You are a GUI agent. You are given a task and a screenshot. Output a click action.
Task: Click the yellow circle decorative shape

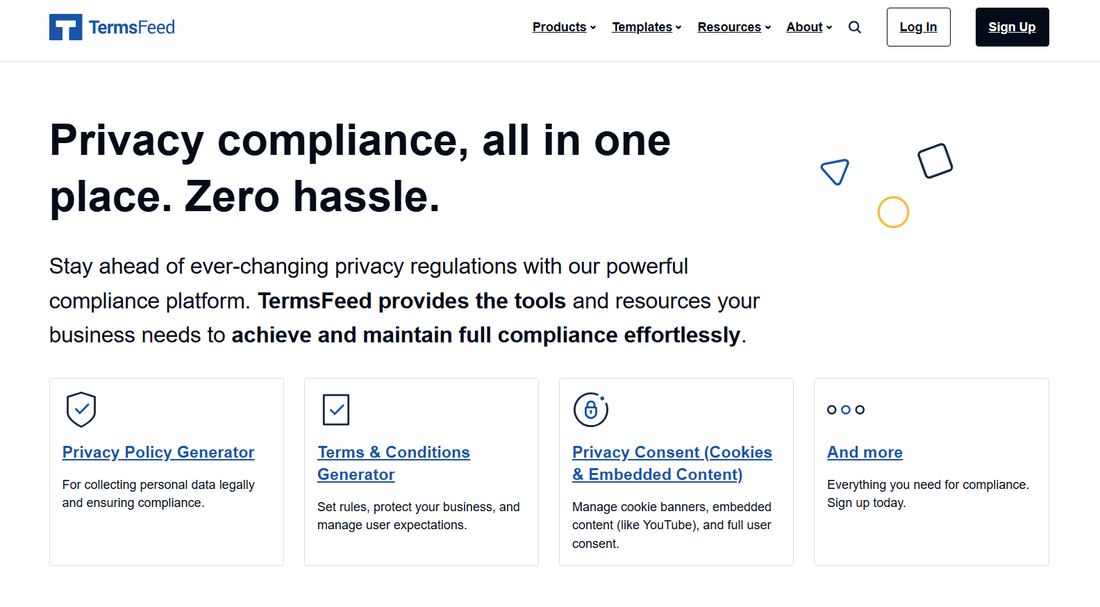pos(893,212)
